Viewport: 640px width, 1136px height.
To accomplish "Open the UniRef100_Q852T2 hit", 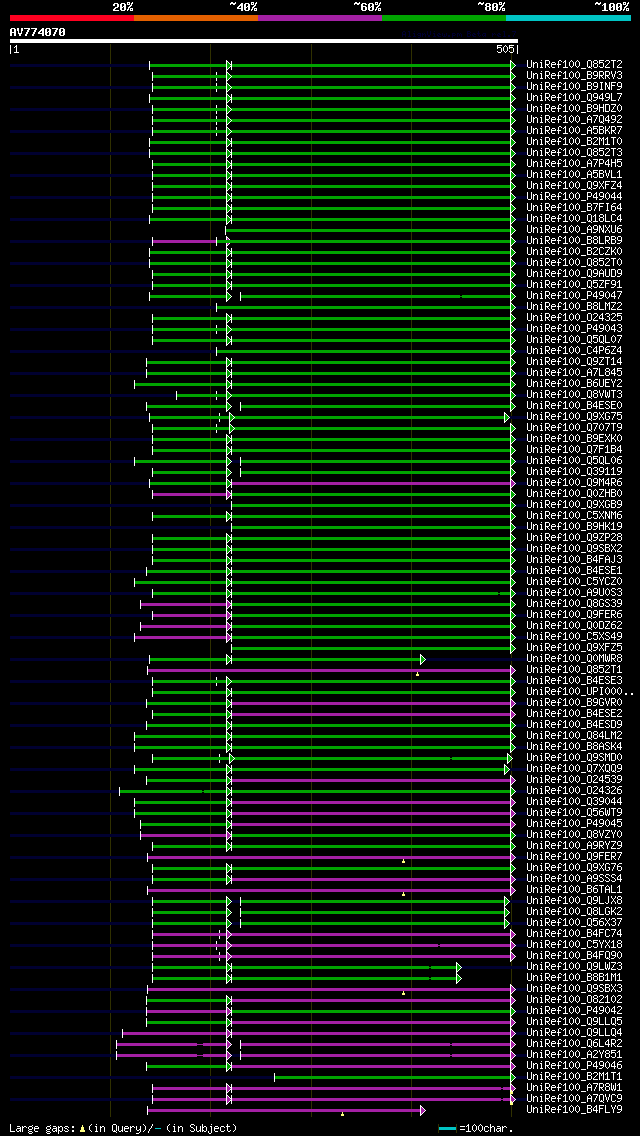I will 574,64.
